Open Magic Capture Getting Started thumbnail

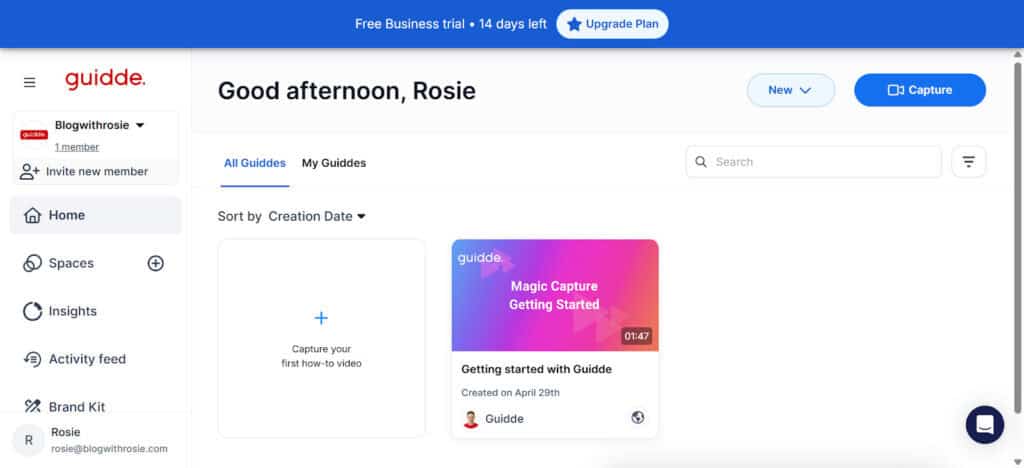tap(555, 295)
